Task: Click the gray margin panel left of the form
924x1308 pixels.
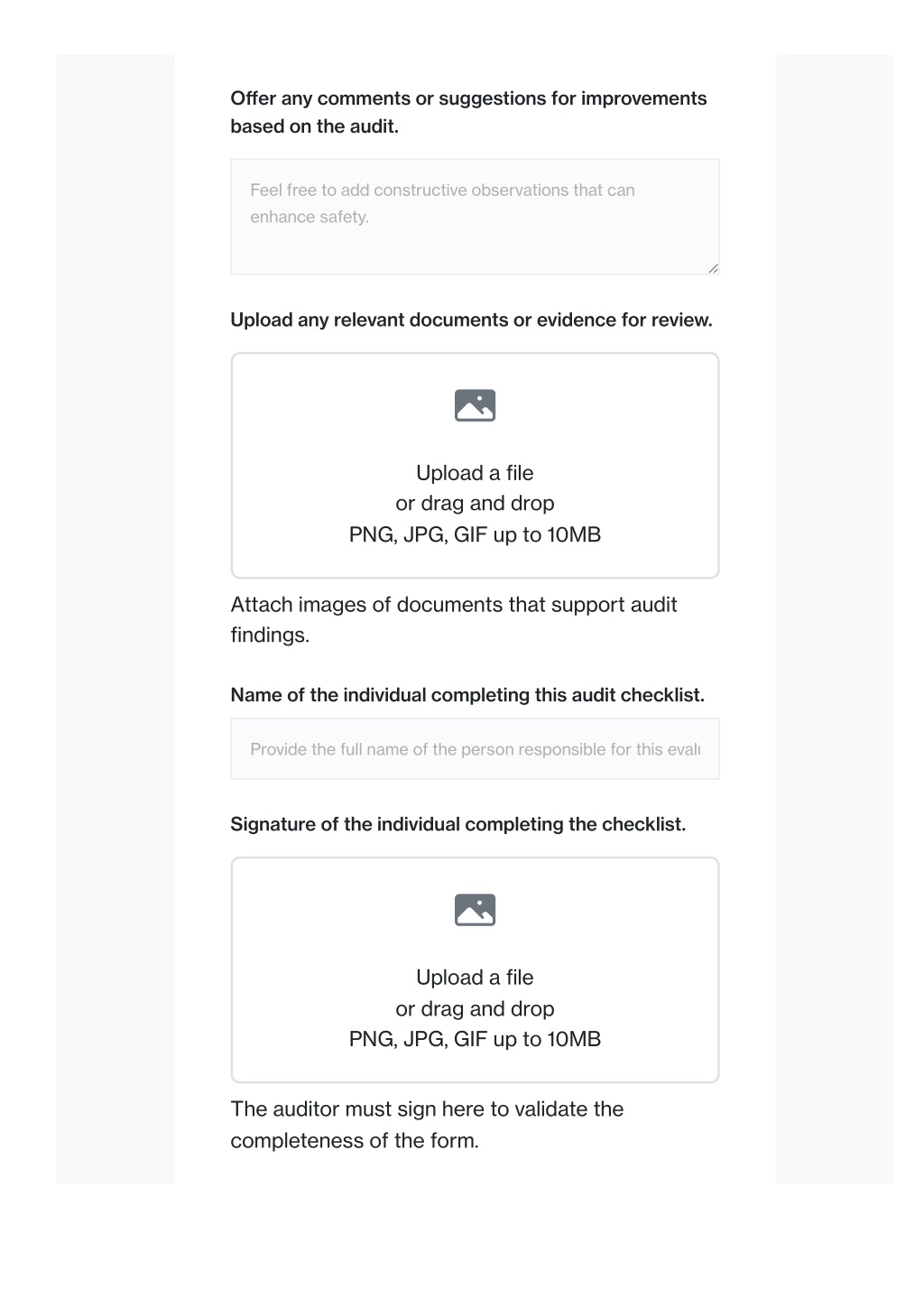Action: coord(115,619)
